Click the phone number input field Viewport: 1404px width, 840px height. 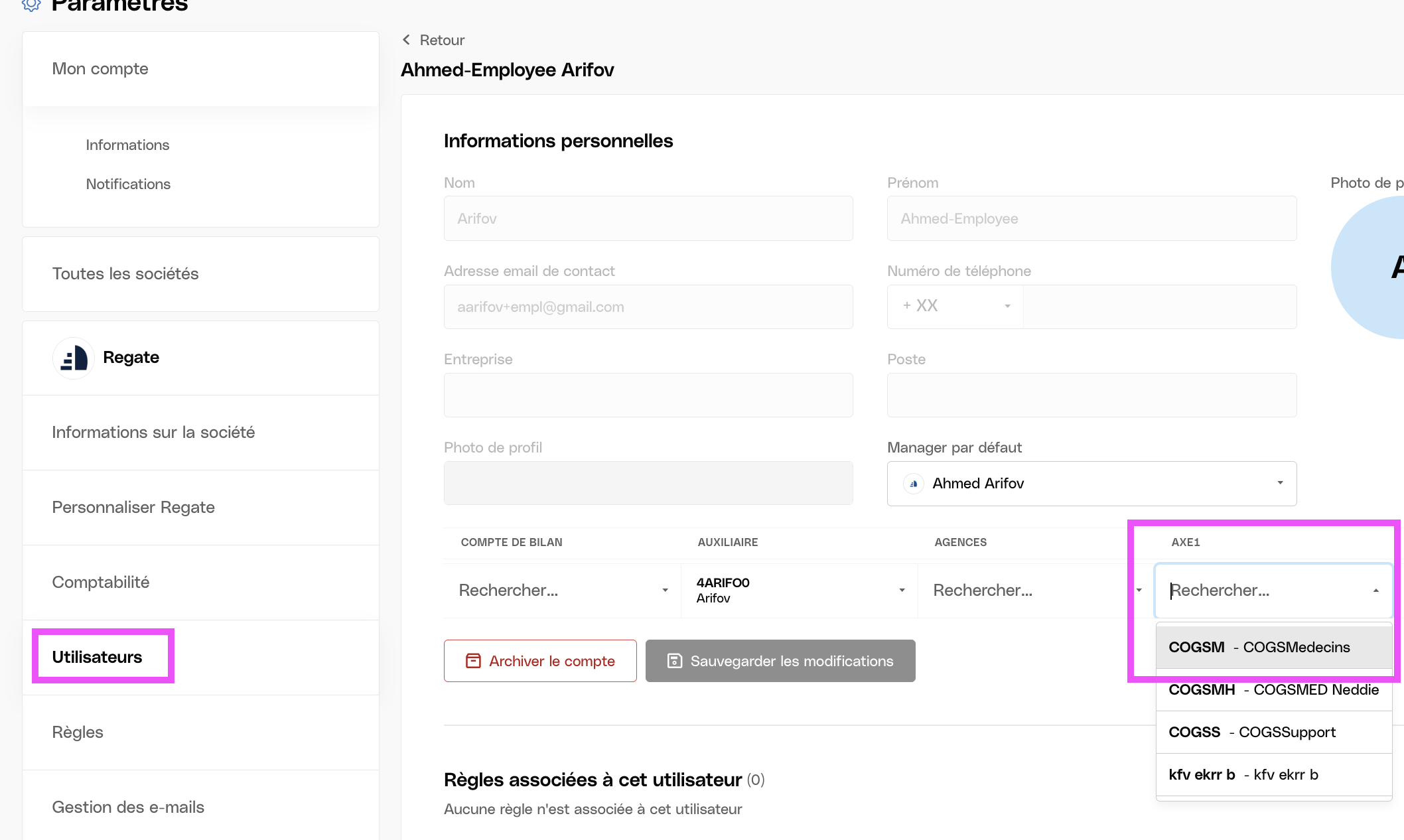[1160, 307]
